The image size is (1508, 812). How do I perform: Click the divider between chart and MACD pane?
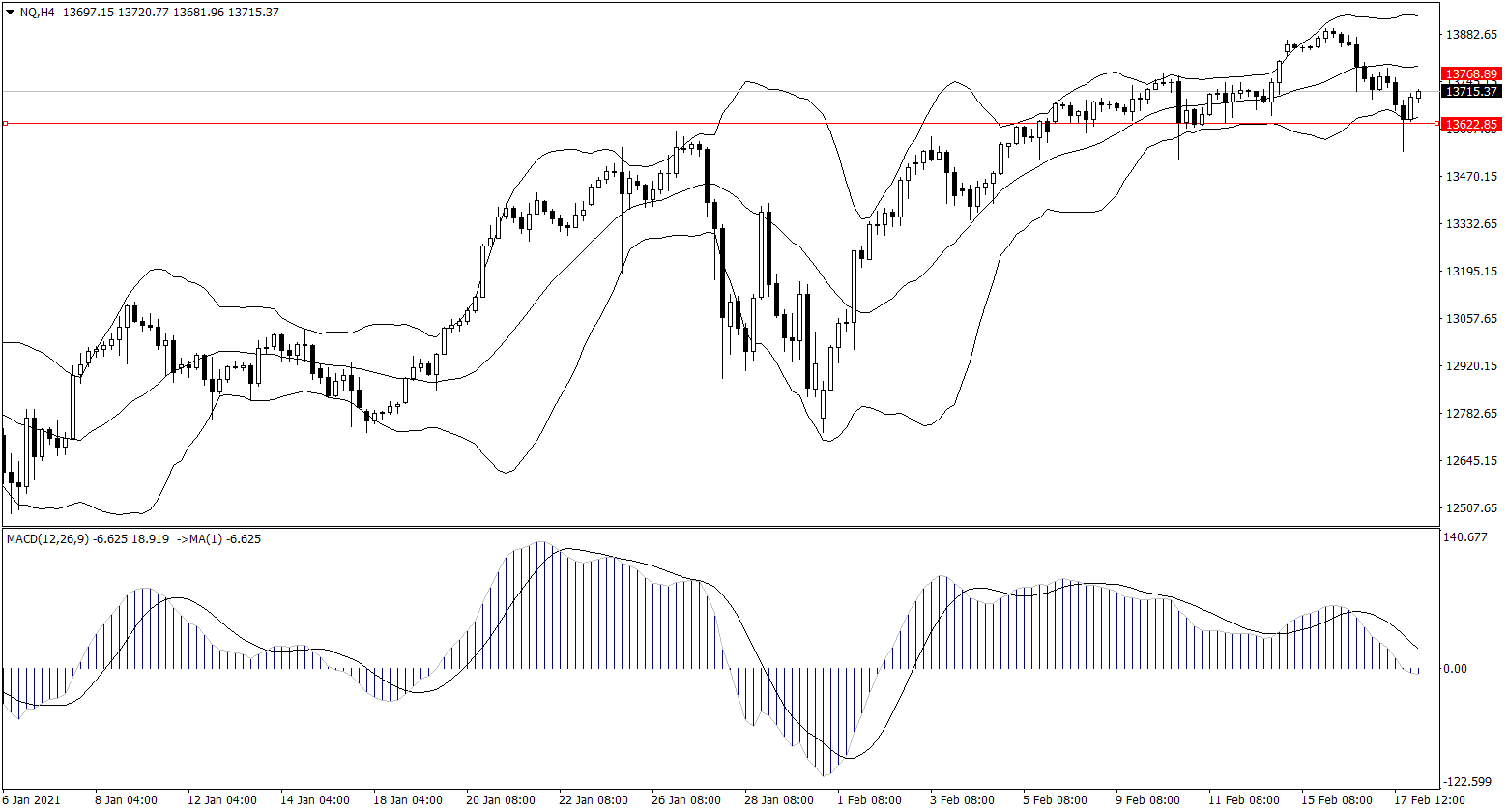pyautogui.click(x=720, y=527)
